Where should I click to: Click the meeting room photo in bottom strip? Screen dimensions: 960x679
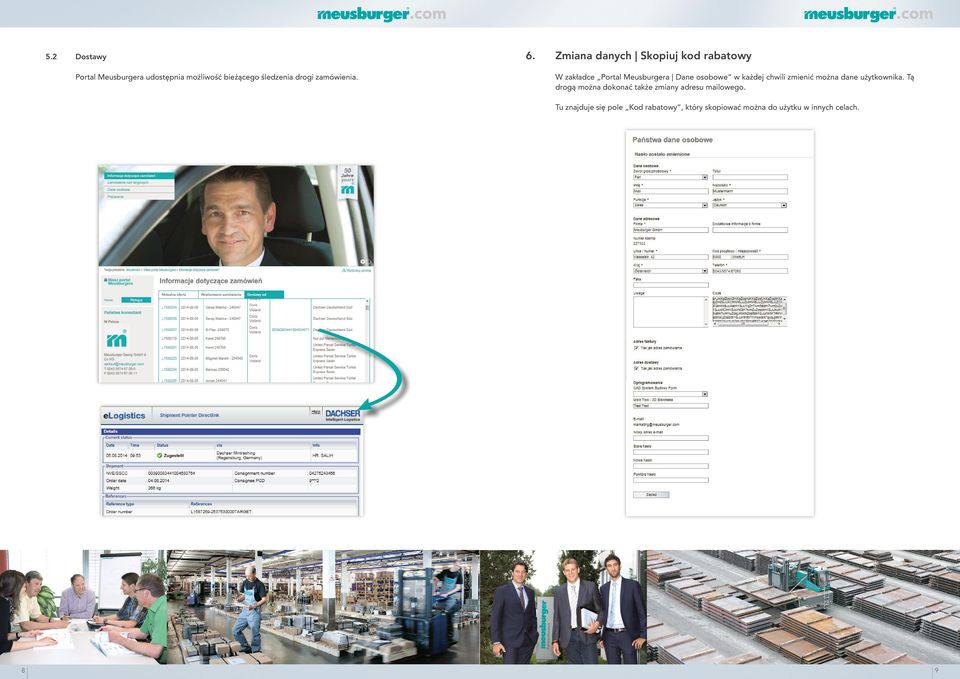pos(83,607)
